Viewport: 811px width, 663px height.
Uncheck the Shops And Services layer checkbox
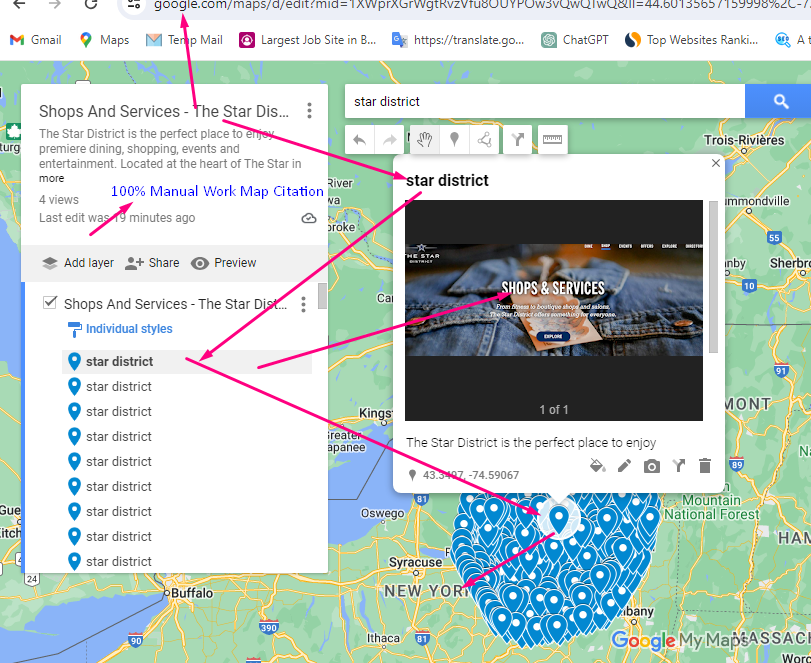tap(50, 303)
